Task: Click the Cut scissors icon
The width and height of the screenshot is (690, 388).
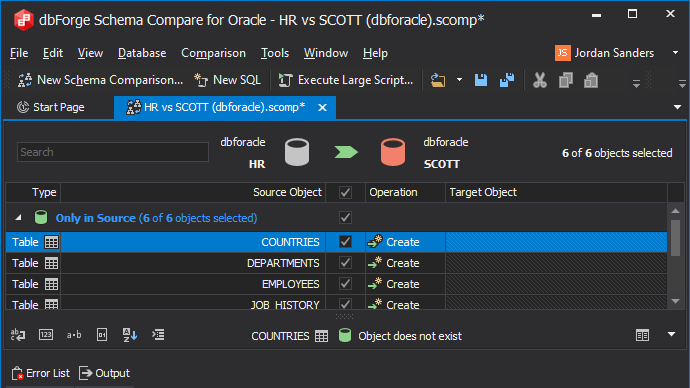Action: coord(540,80)
